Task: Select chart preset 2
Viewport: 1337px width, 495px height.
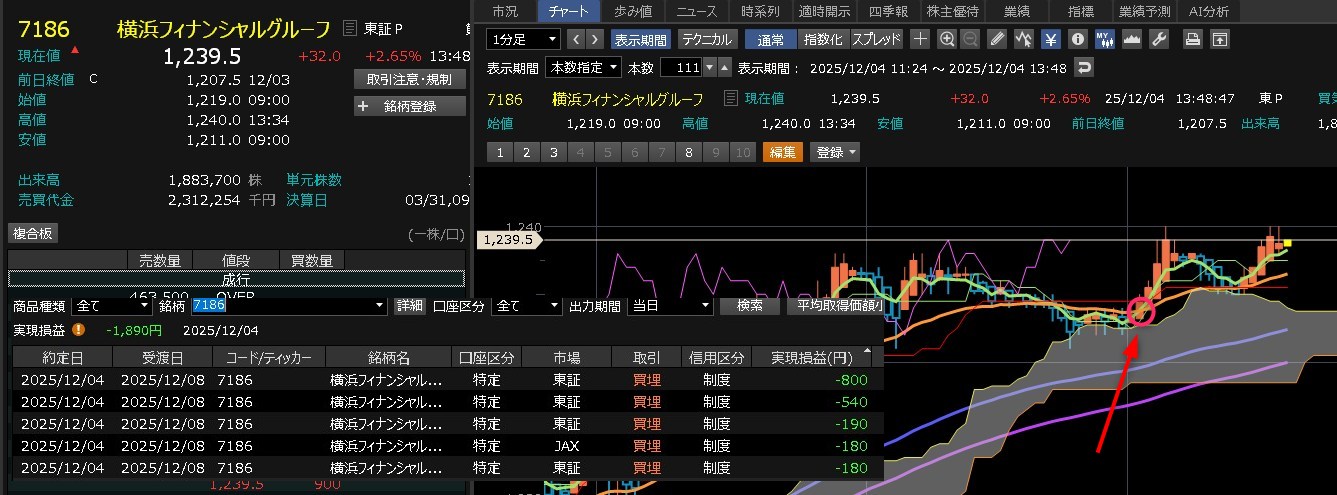Action: point(526,153)
